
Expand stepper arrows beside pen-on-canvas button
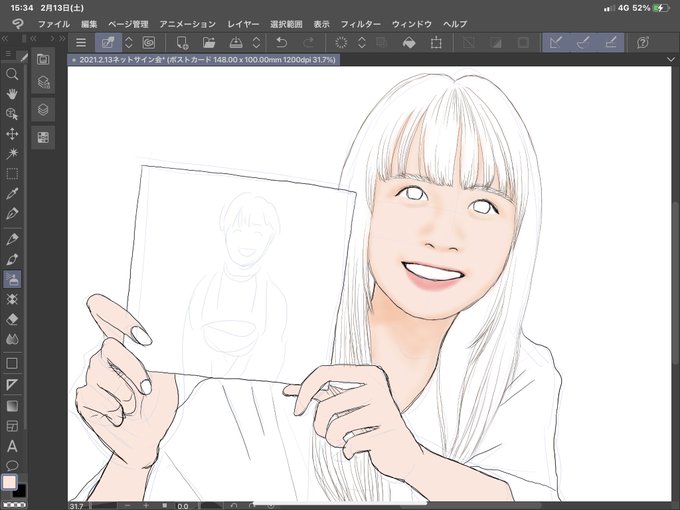(129, 42)
